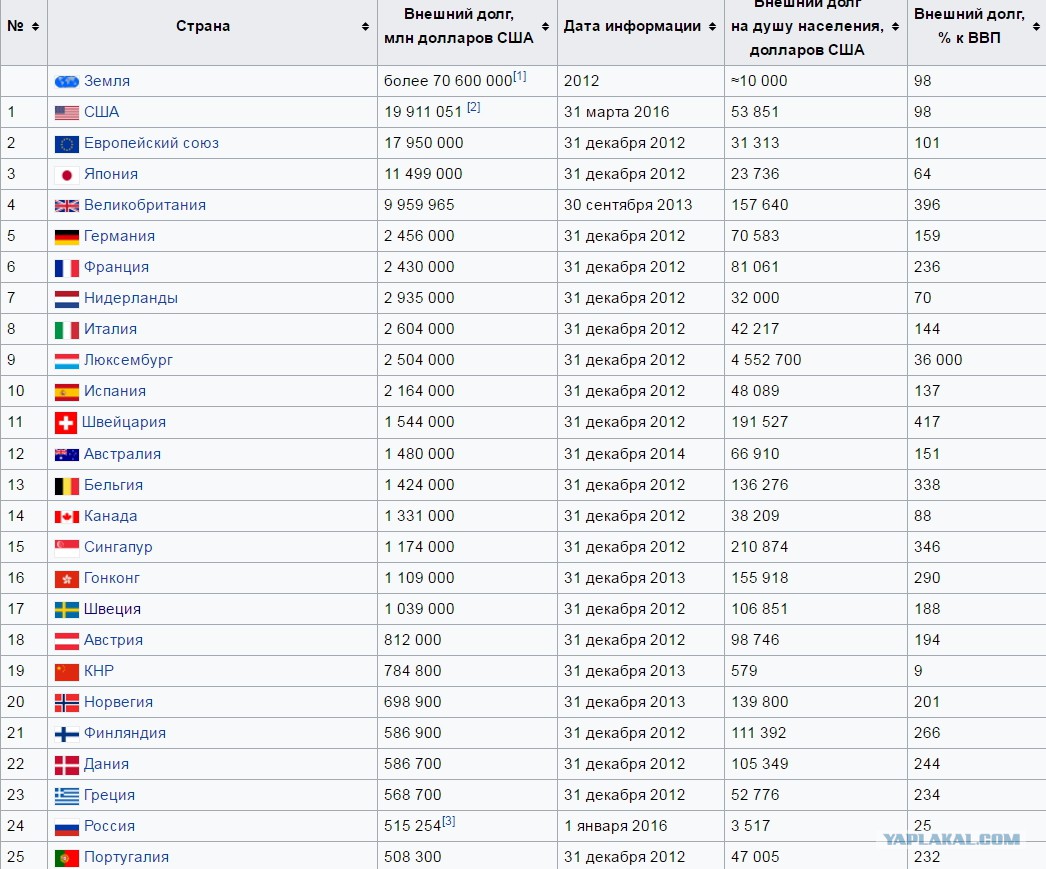This screenshot has width=1046, height=869.
Task: Open the Люксембург country link
Action: tap(128, 360)
